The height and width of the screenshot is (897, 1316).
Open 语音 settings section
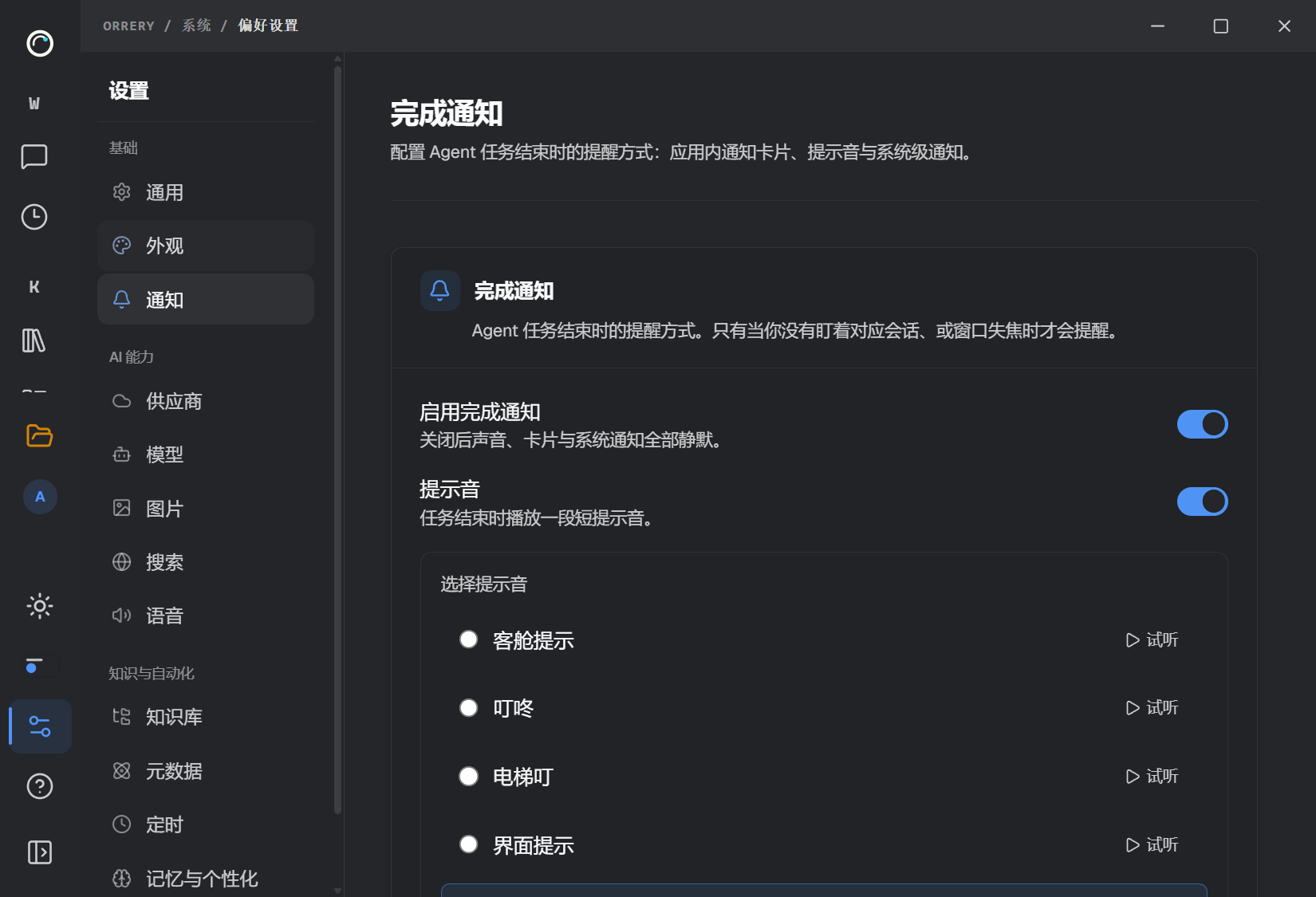206,616
